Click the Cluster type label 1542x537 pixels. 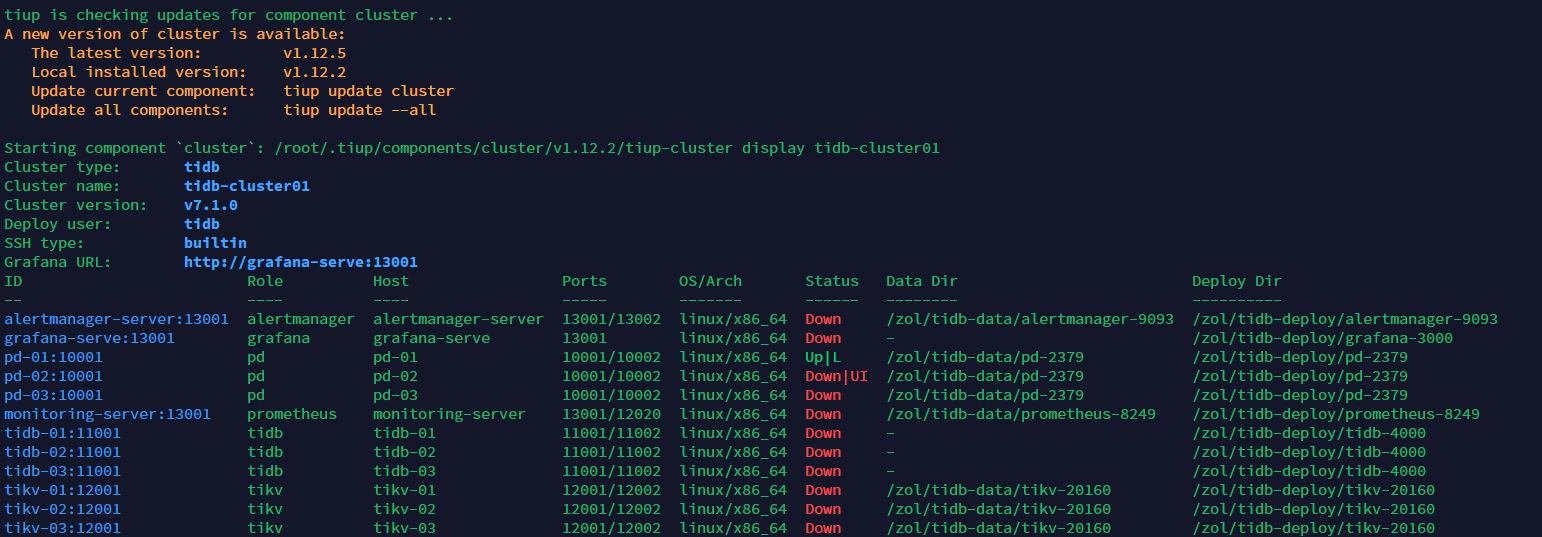point(62,167)
